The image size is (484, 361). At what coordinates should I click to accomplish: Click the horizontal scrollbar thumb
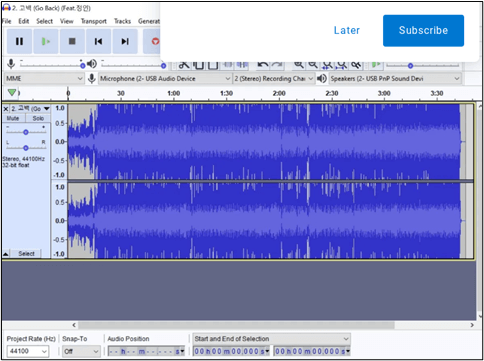click(236, 325)
